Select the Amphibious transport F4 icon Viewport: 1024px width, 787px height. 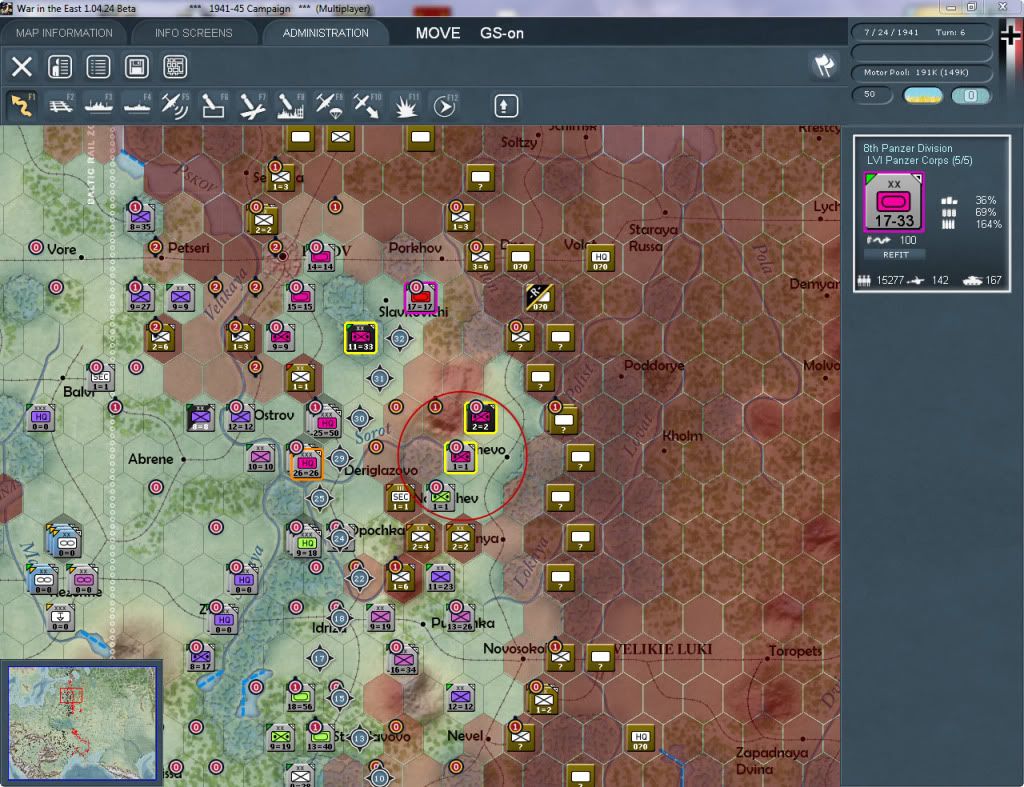pos(137,106)
